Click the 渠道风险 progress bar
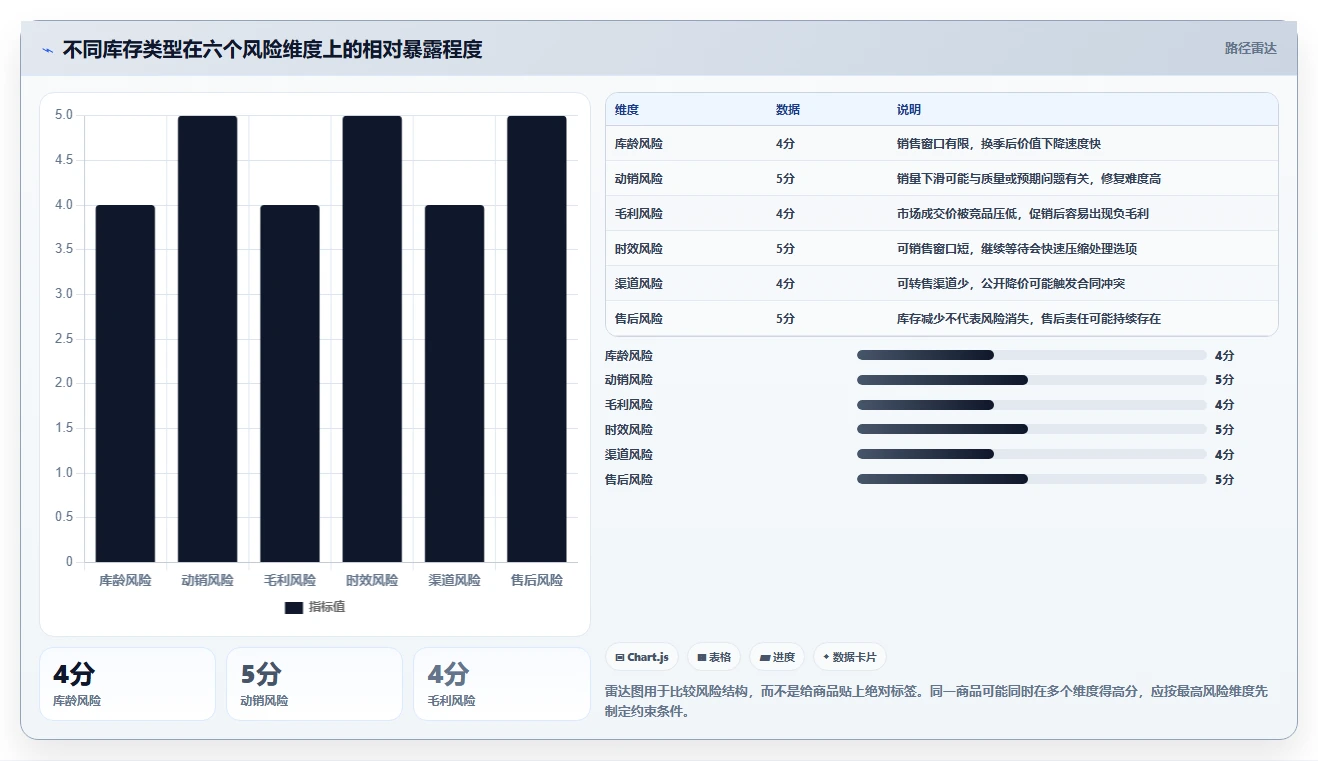The image size is (1318, 761). [x=1032, y=455]
